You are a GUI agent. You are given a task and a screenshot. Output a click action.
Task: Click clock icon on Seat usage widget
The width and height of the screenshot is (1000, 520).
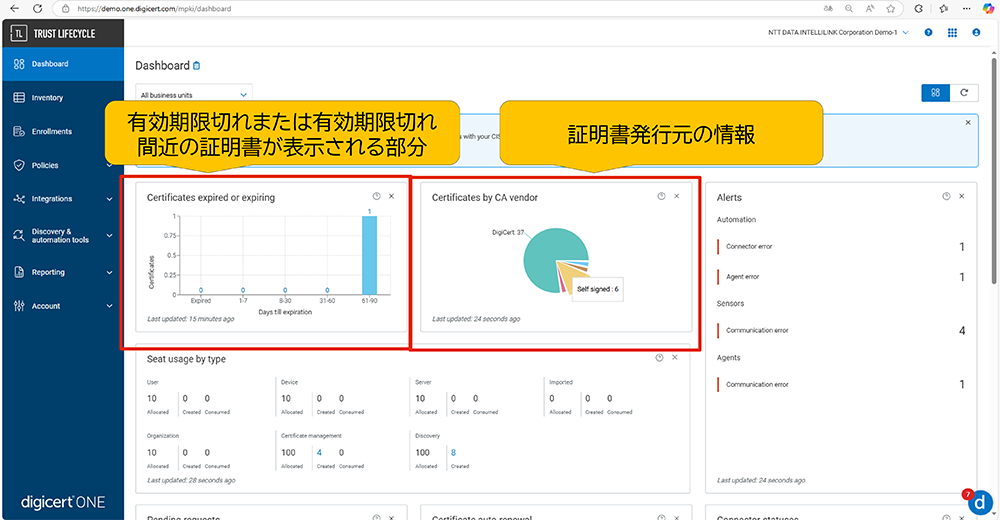point(659,358)
